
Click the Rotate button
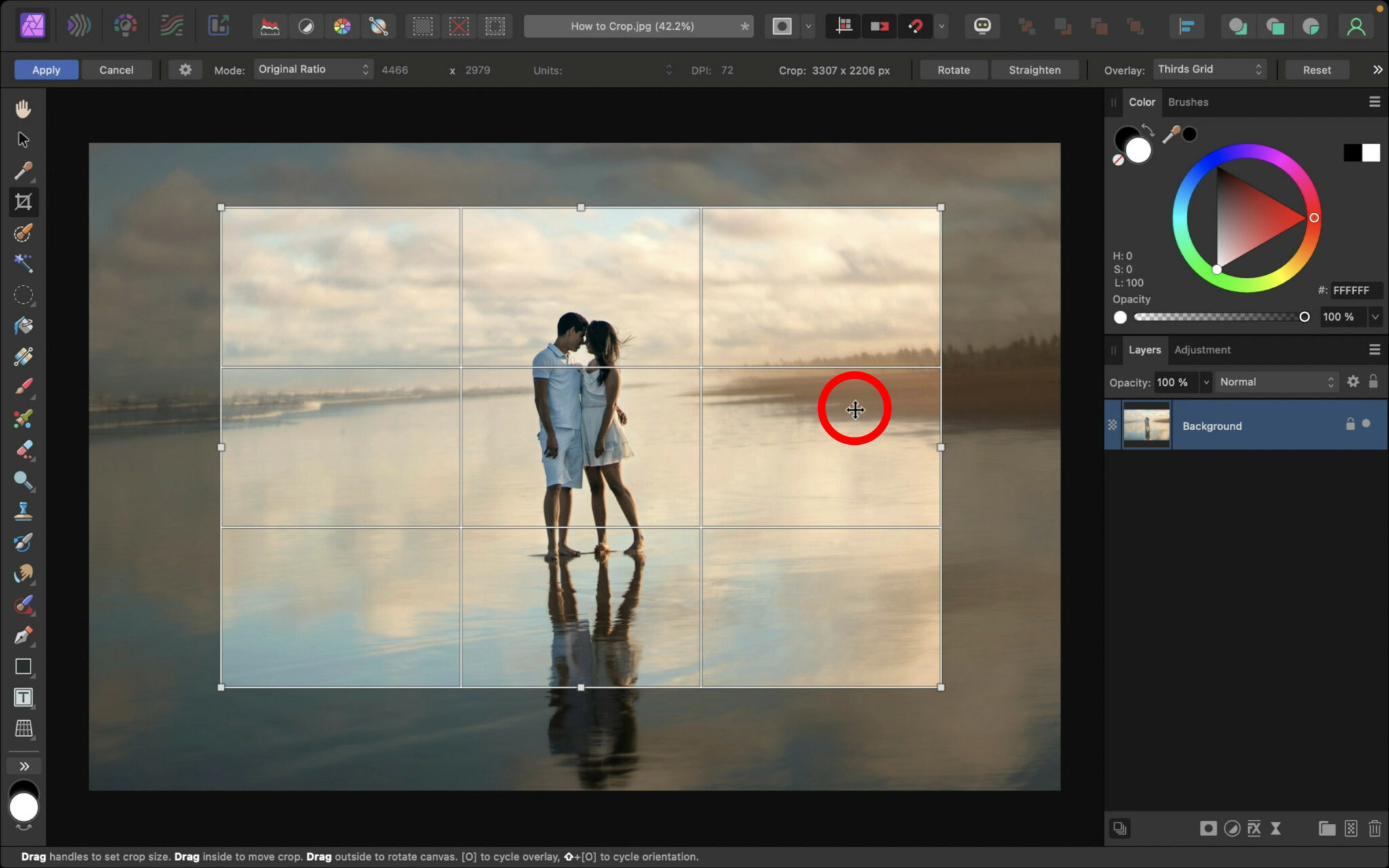point(953,70)
